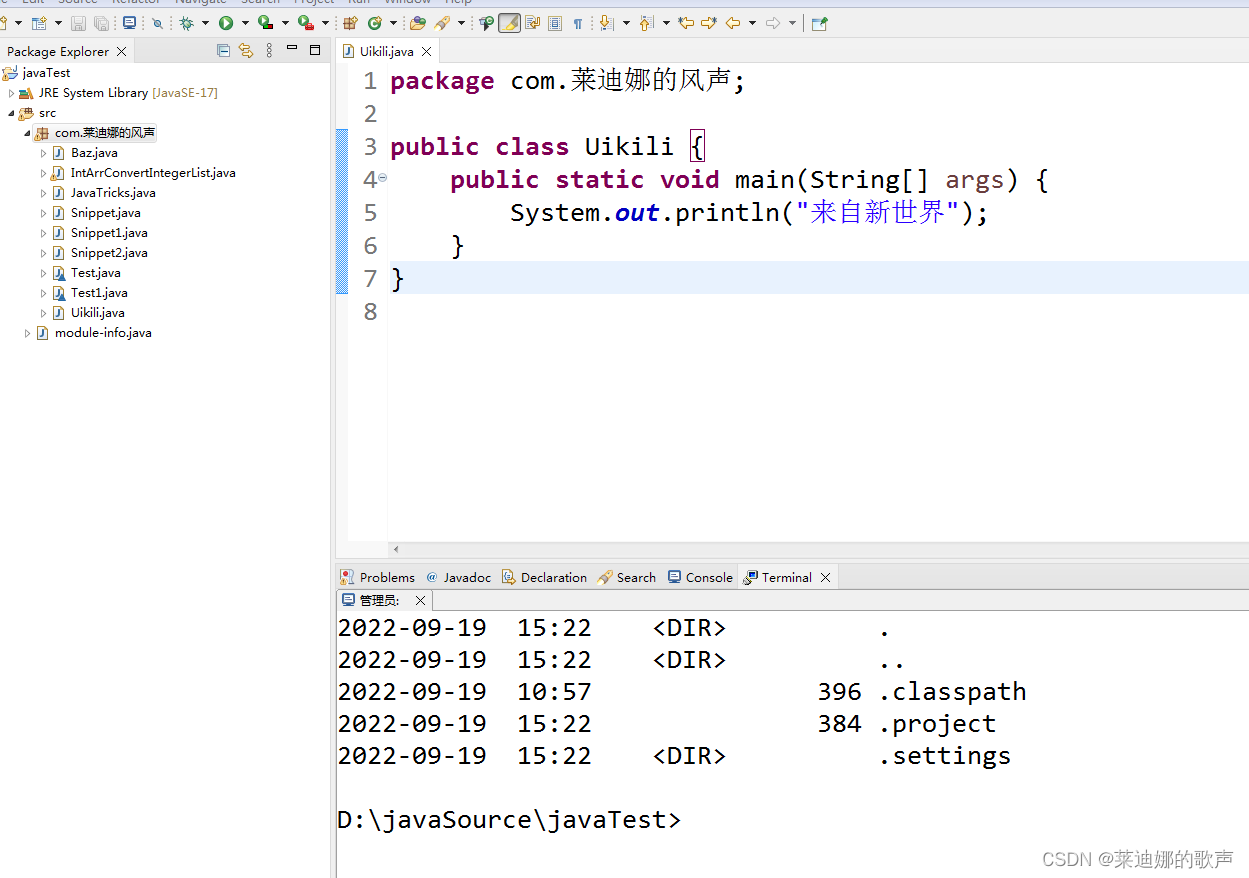Click the Save All toolbar icon
The height and width of the screenshot is (878, 1249).
click(x=100, y=23)
